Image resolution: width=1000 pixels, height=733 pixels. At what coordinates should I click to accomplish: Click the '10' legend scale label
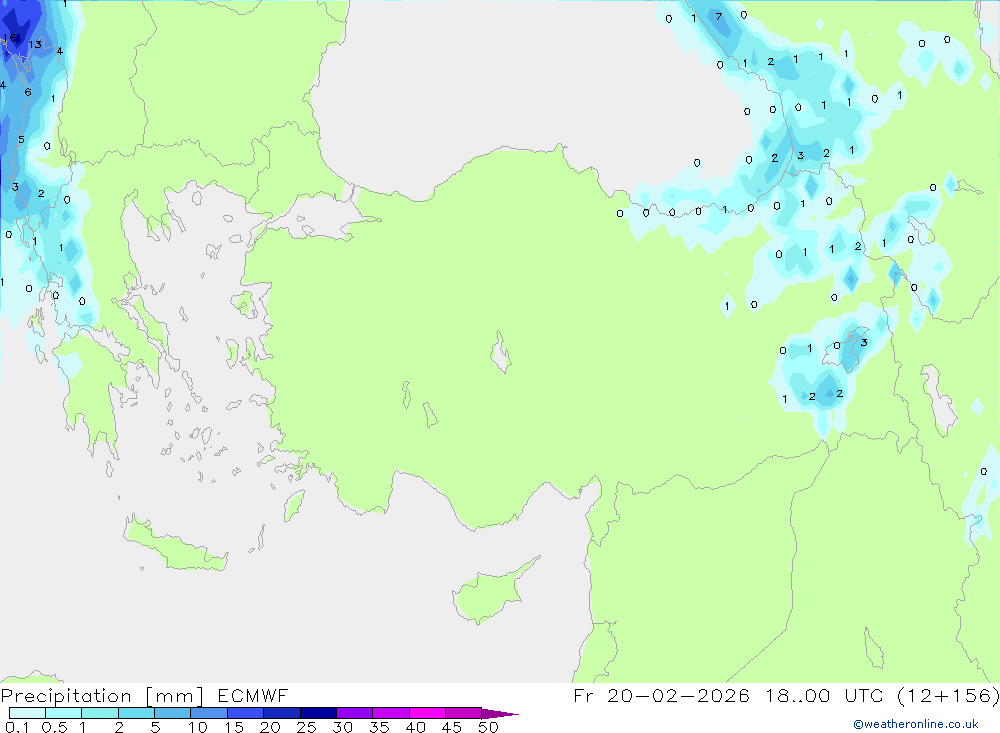point(197,727)
